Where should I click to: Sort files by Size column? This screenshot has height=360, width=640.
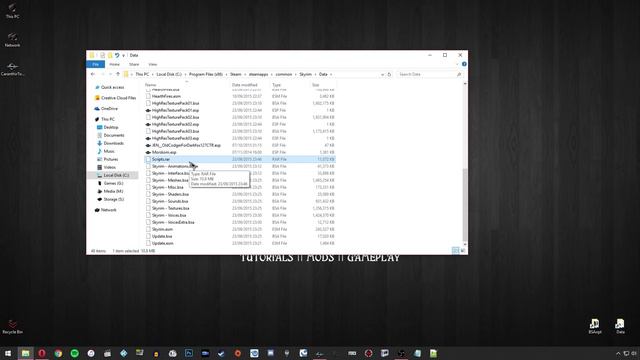[x=316, y=85]
